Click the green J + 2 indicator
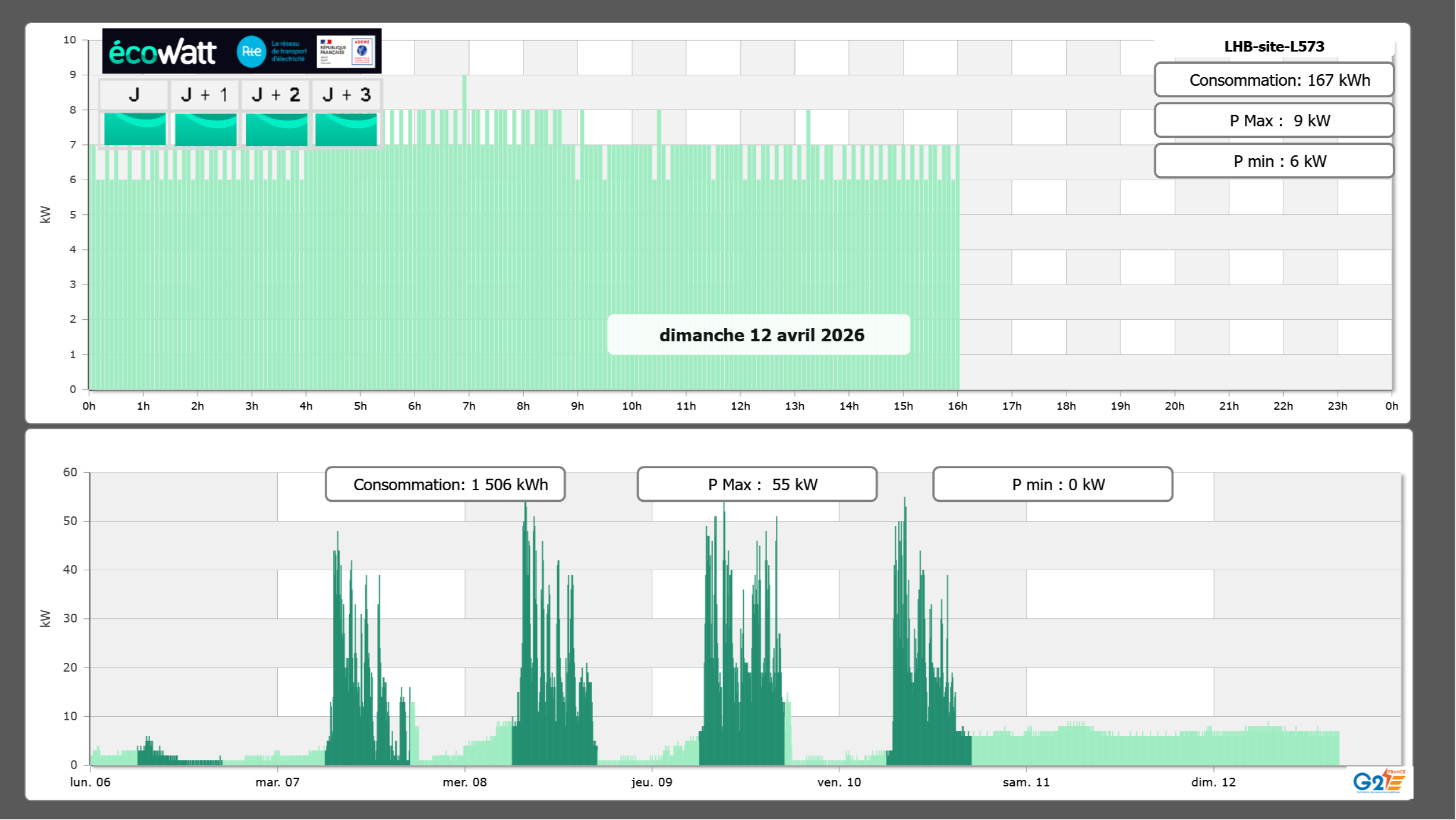Image resolution: width=1456 pixels, height=820 pixels. (x=276, y=129)
